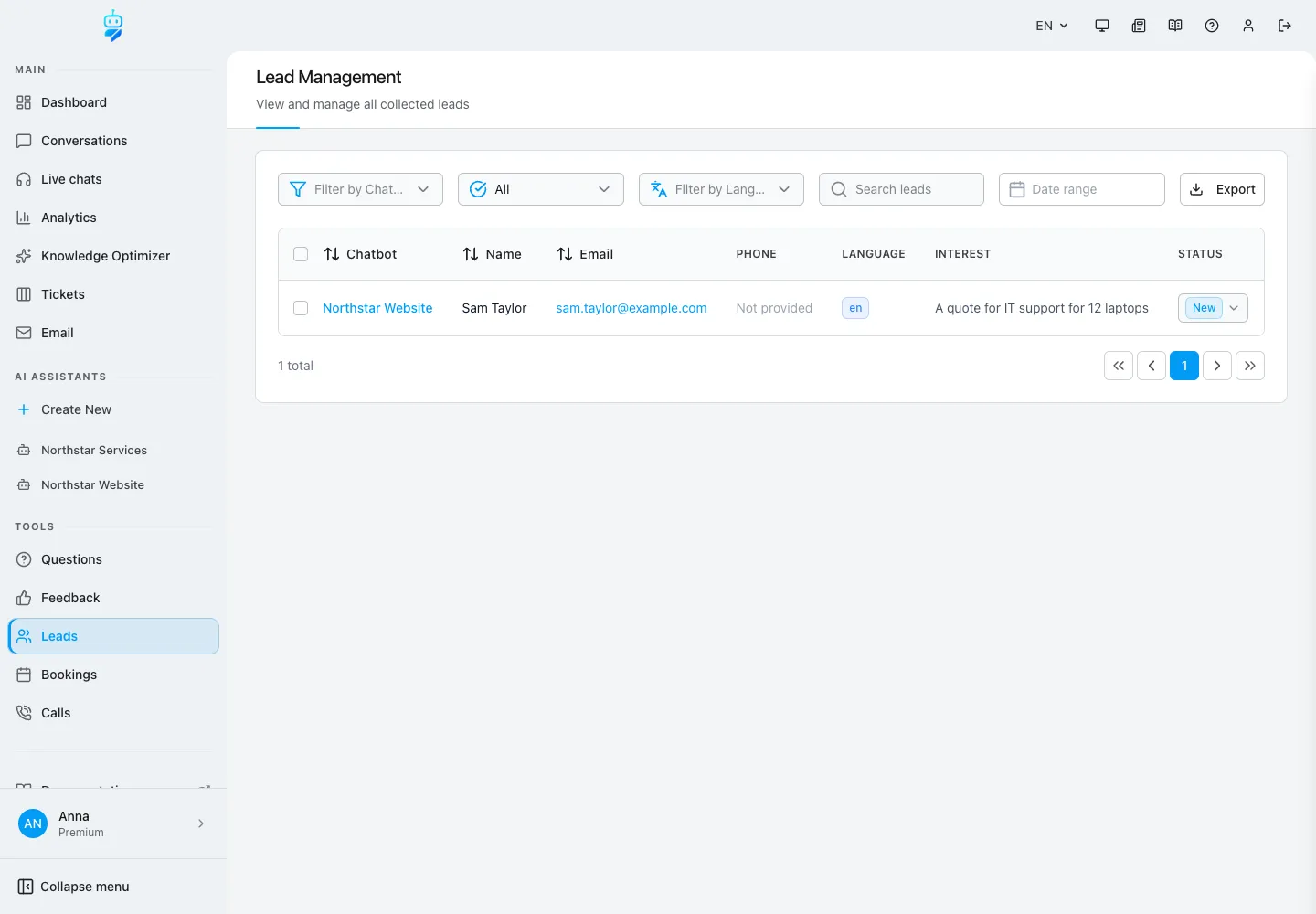Click Create New assistant
The height and width of the screenshot is (914, 1316).
tap(113, 409)
